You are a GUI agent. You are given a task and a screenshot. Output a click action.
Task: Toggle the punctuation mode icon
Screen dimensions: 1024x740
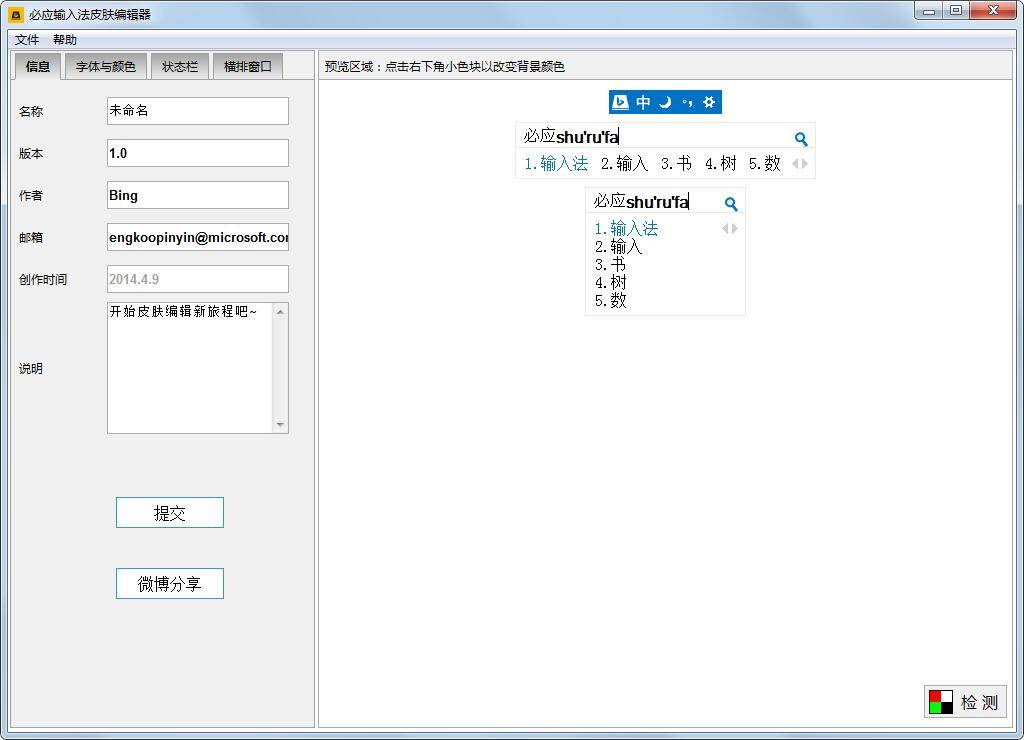pos(687,102)
